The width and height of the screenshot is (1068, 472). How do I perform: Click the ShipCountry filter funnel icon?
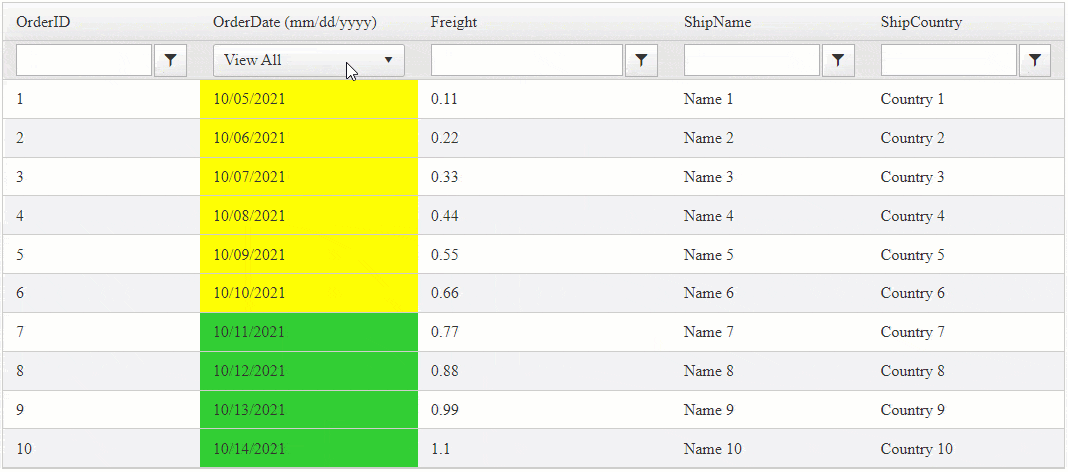(x=1035, y=61)
